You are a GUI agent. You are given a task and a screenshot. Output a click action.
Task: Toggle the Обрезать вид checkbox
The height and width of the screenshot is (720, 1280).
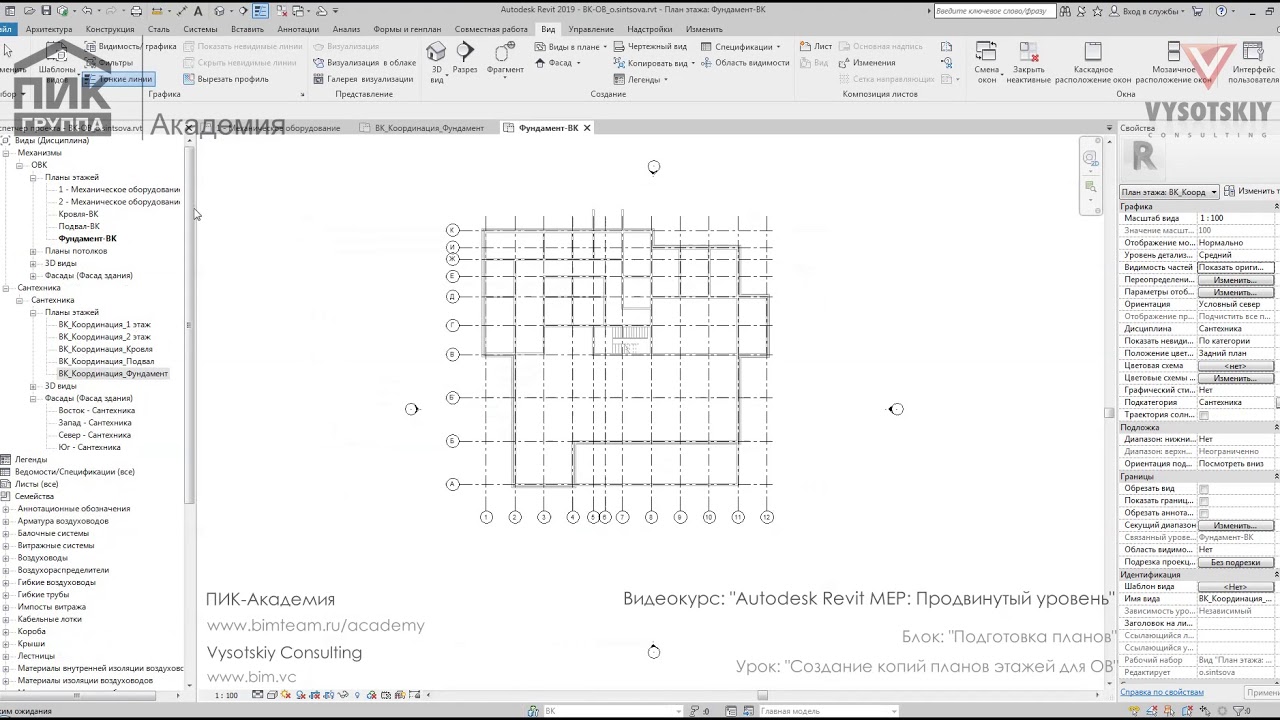pyautogui.click(x=1203, y=489)
